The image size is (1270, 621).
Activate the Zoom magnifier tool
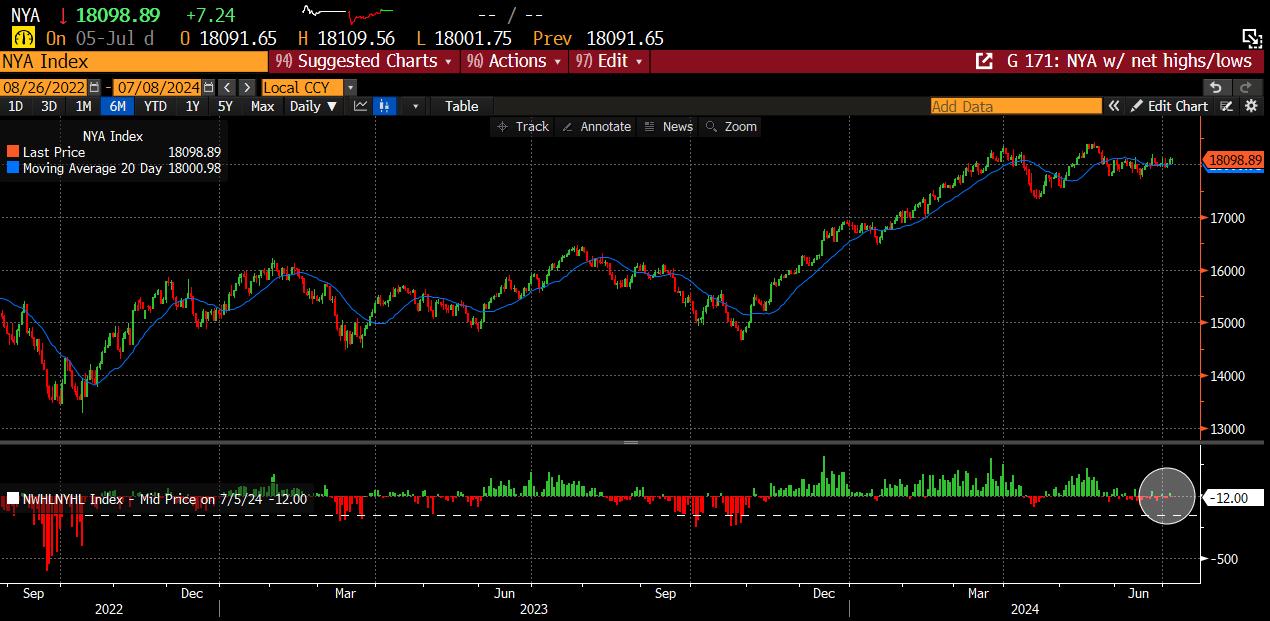click(731, 126)
